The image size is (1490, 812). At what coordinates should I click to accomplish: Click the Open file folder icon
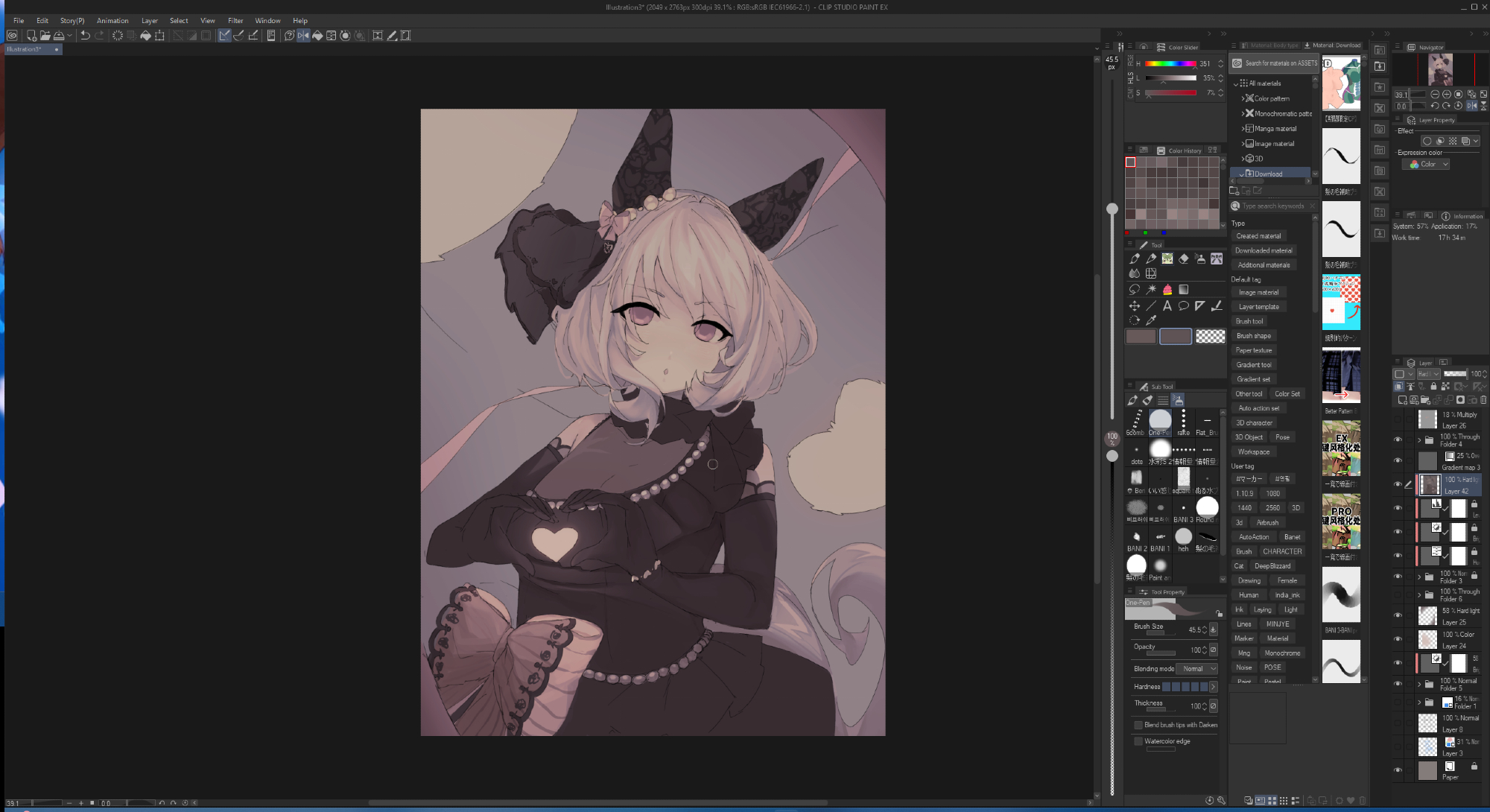45,36
